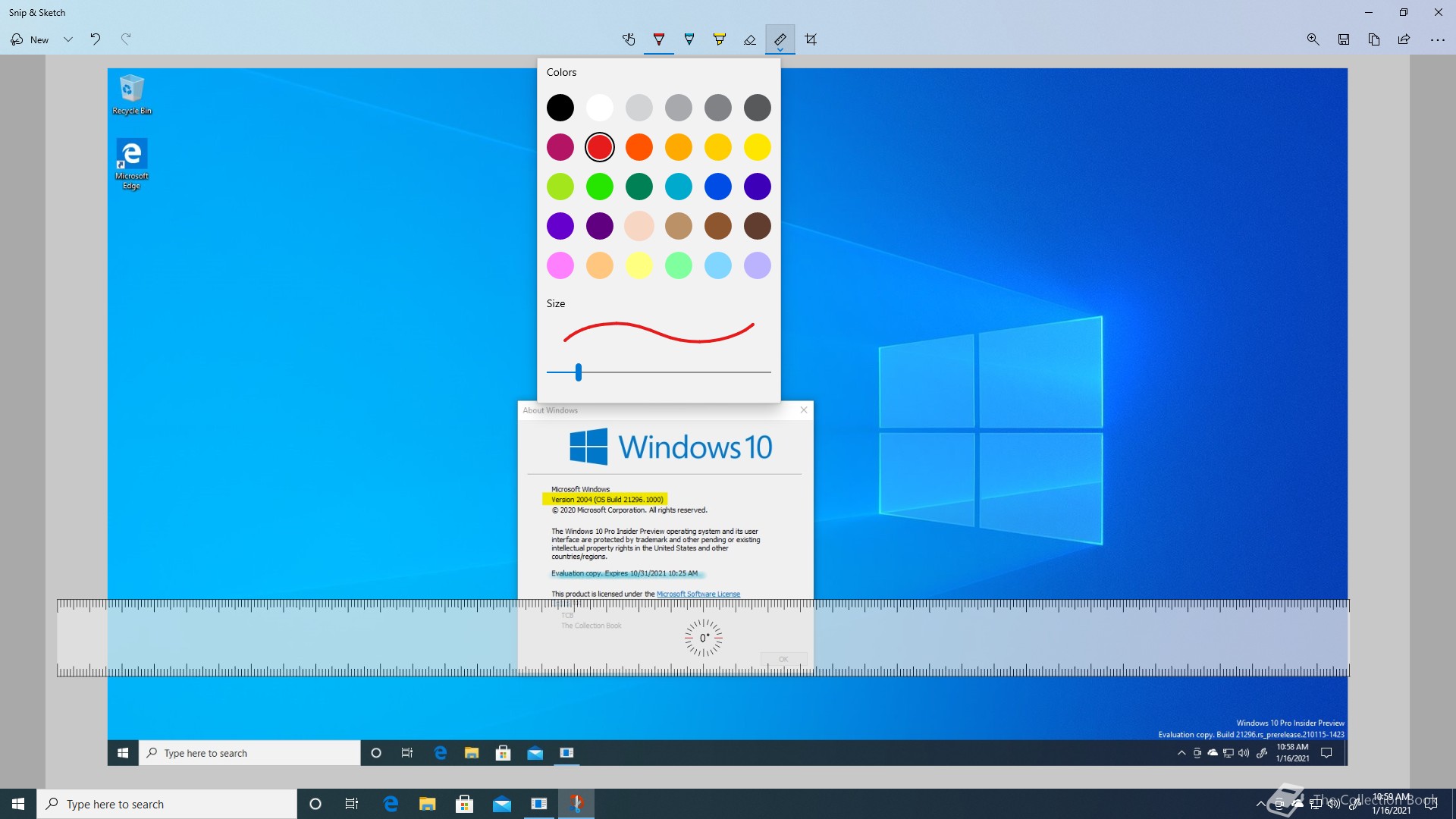Select the red Ballpoint pen tool

(659, 39)
